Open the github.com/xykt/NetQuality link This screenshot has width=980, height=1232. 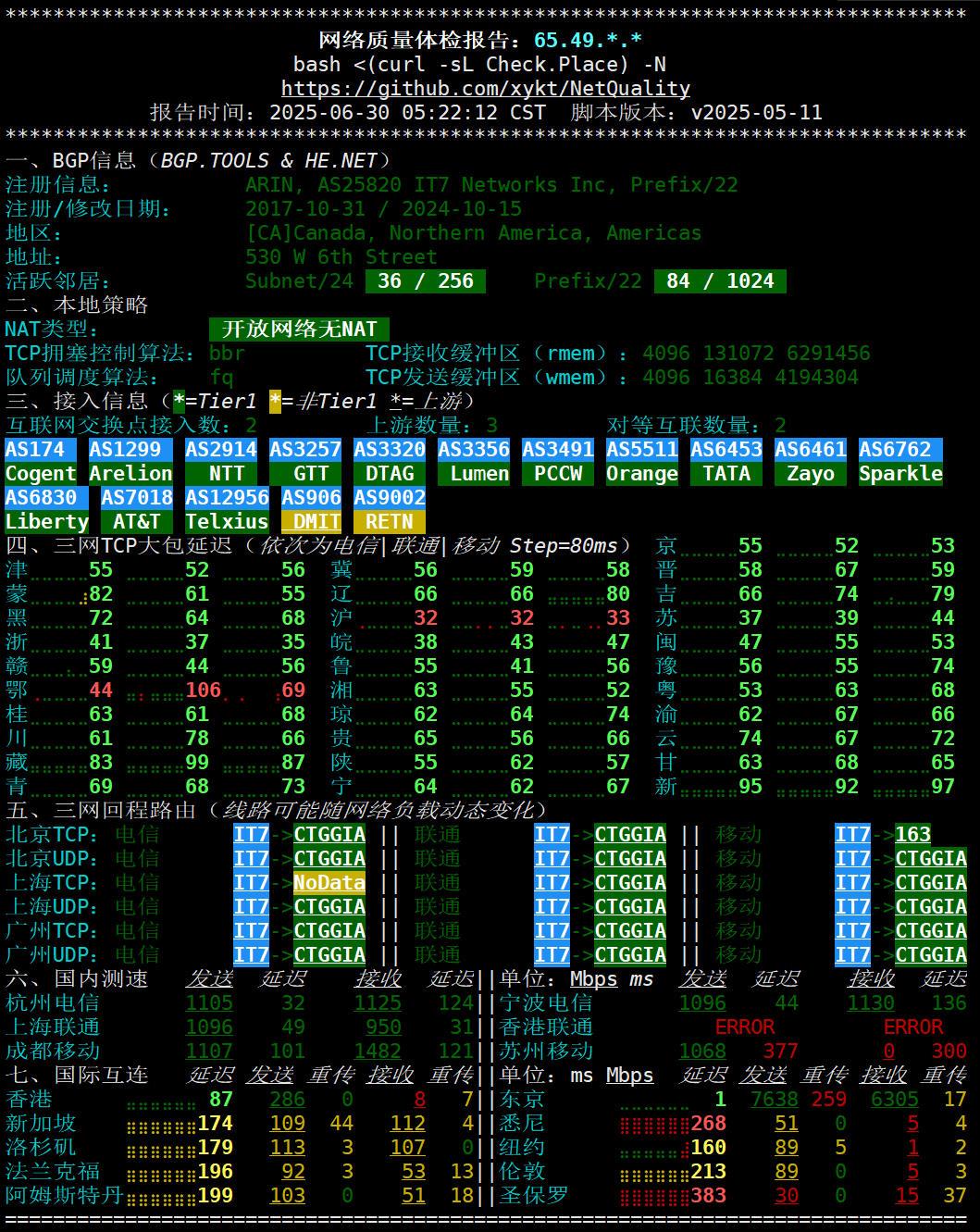[x=486, y=89]
